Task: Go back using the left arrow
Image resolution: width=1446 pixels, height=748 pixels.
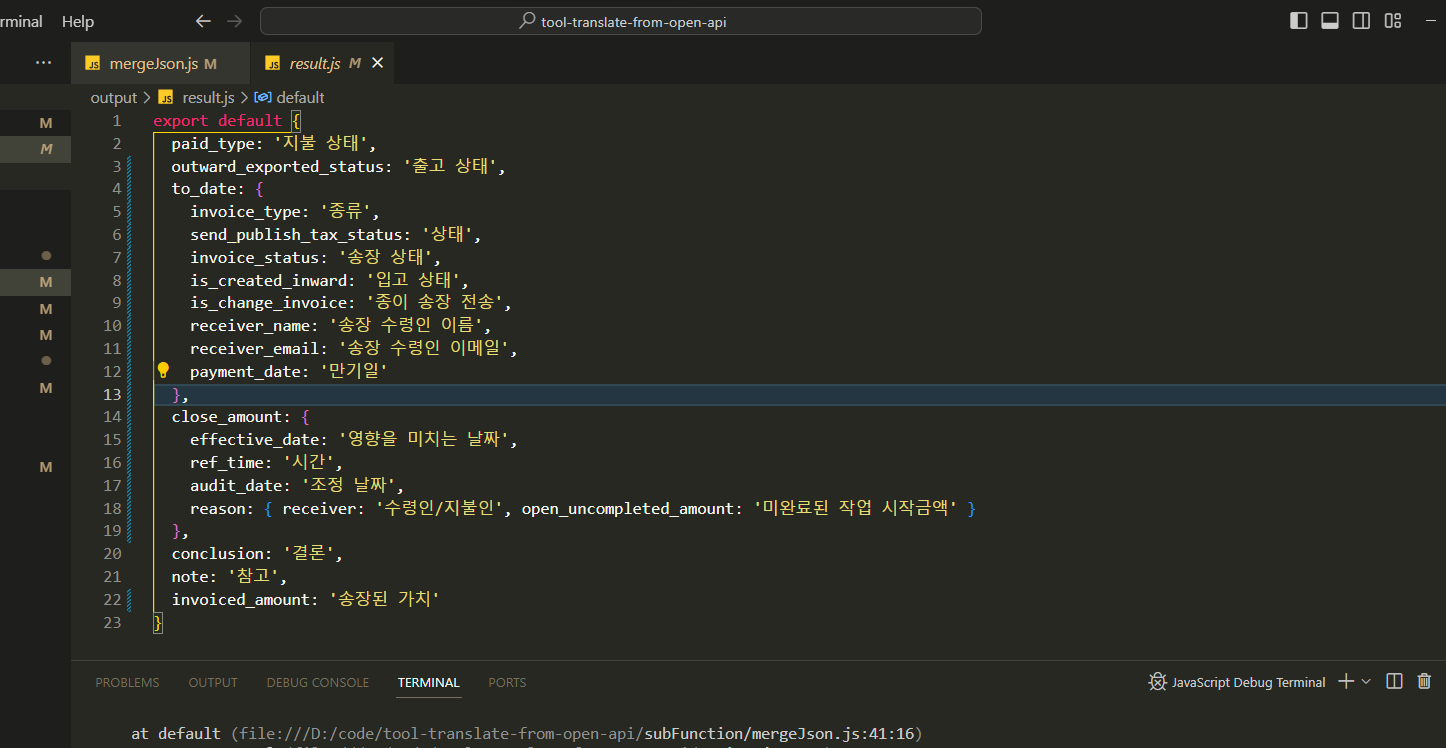Action: point(203,21)
